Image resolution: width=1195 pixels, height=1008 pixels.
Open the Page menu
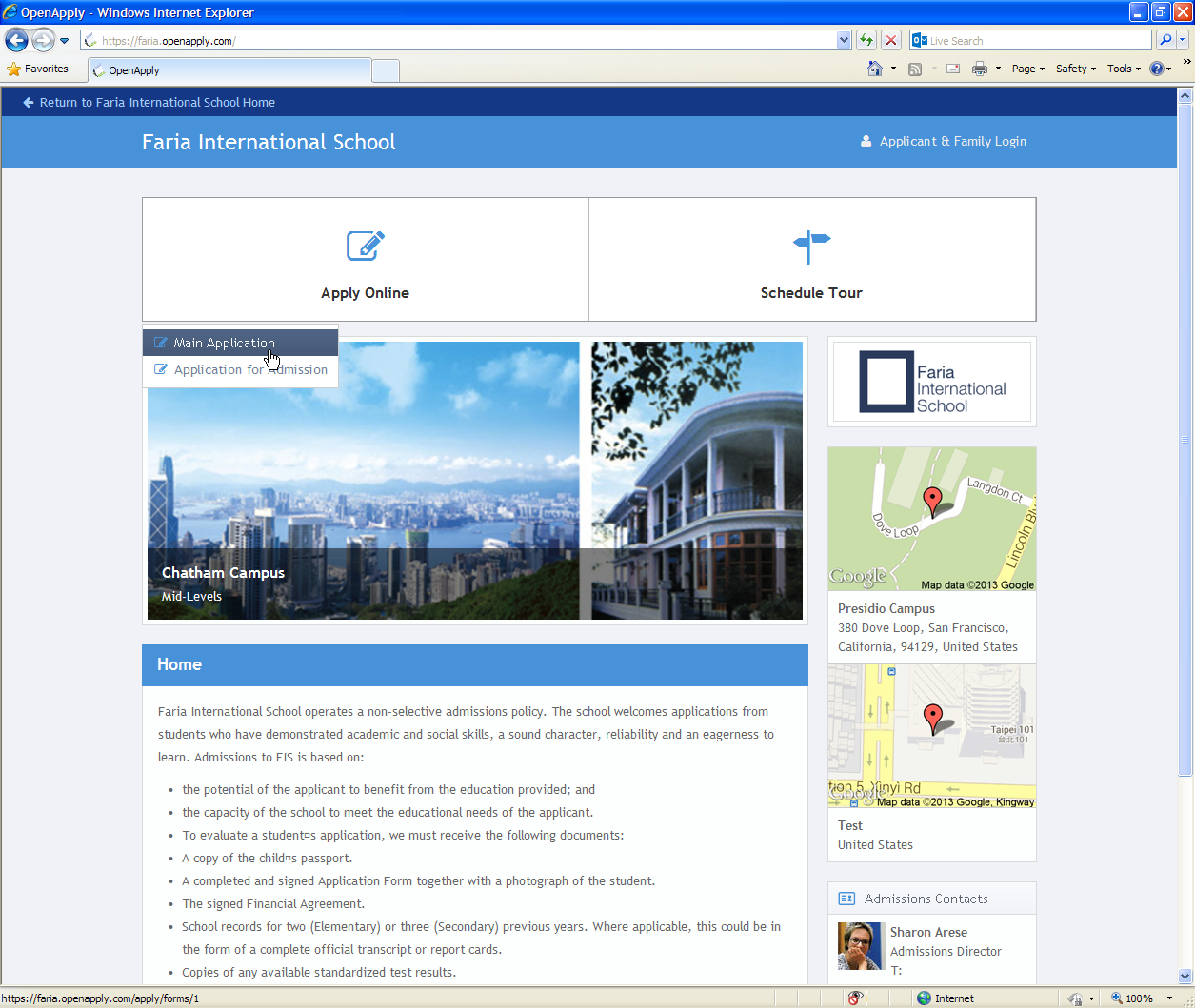1027,69
